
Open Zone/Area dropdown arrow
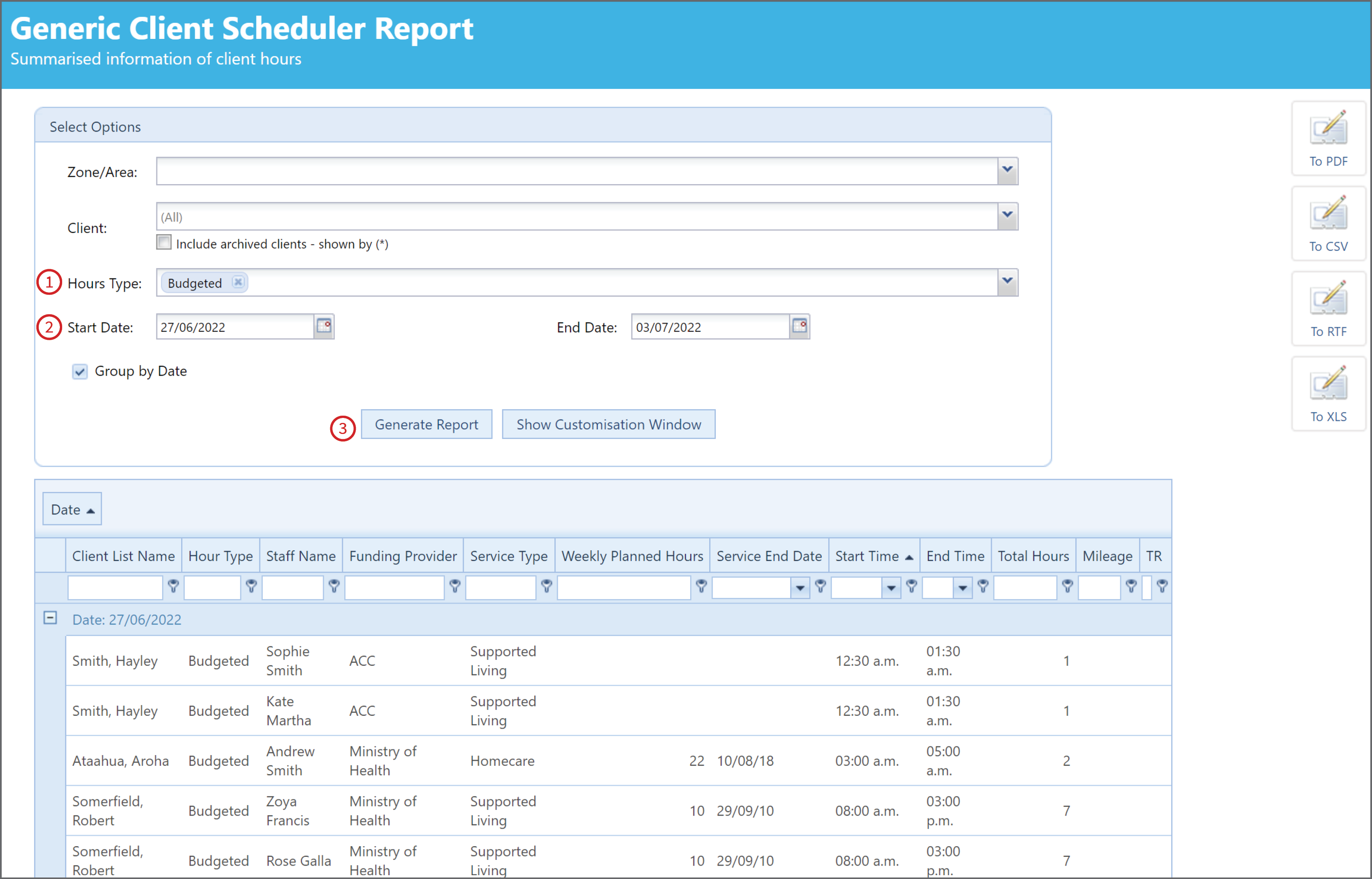pos(1007,171)
